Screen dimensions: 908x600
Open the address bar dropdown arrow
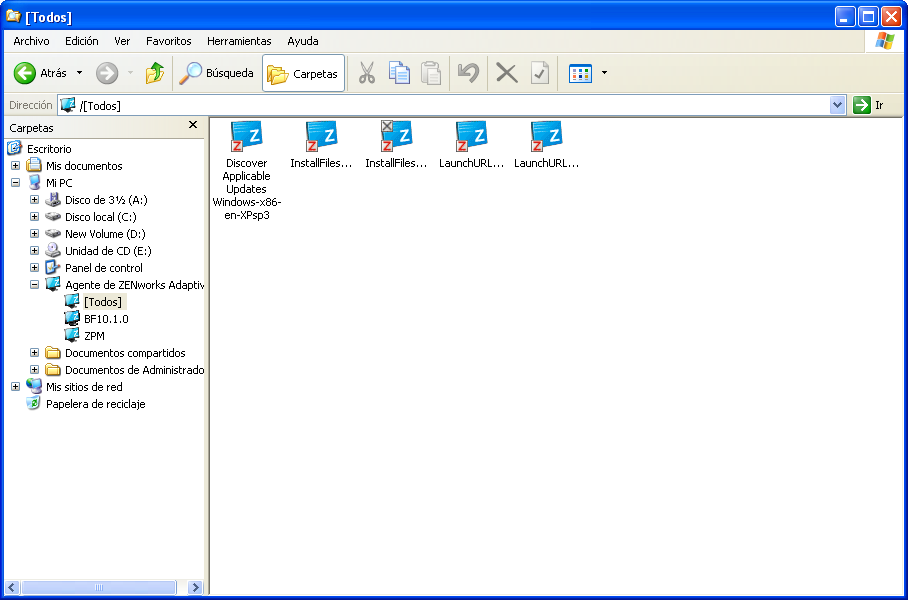[838, 105]
